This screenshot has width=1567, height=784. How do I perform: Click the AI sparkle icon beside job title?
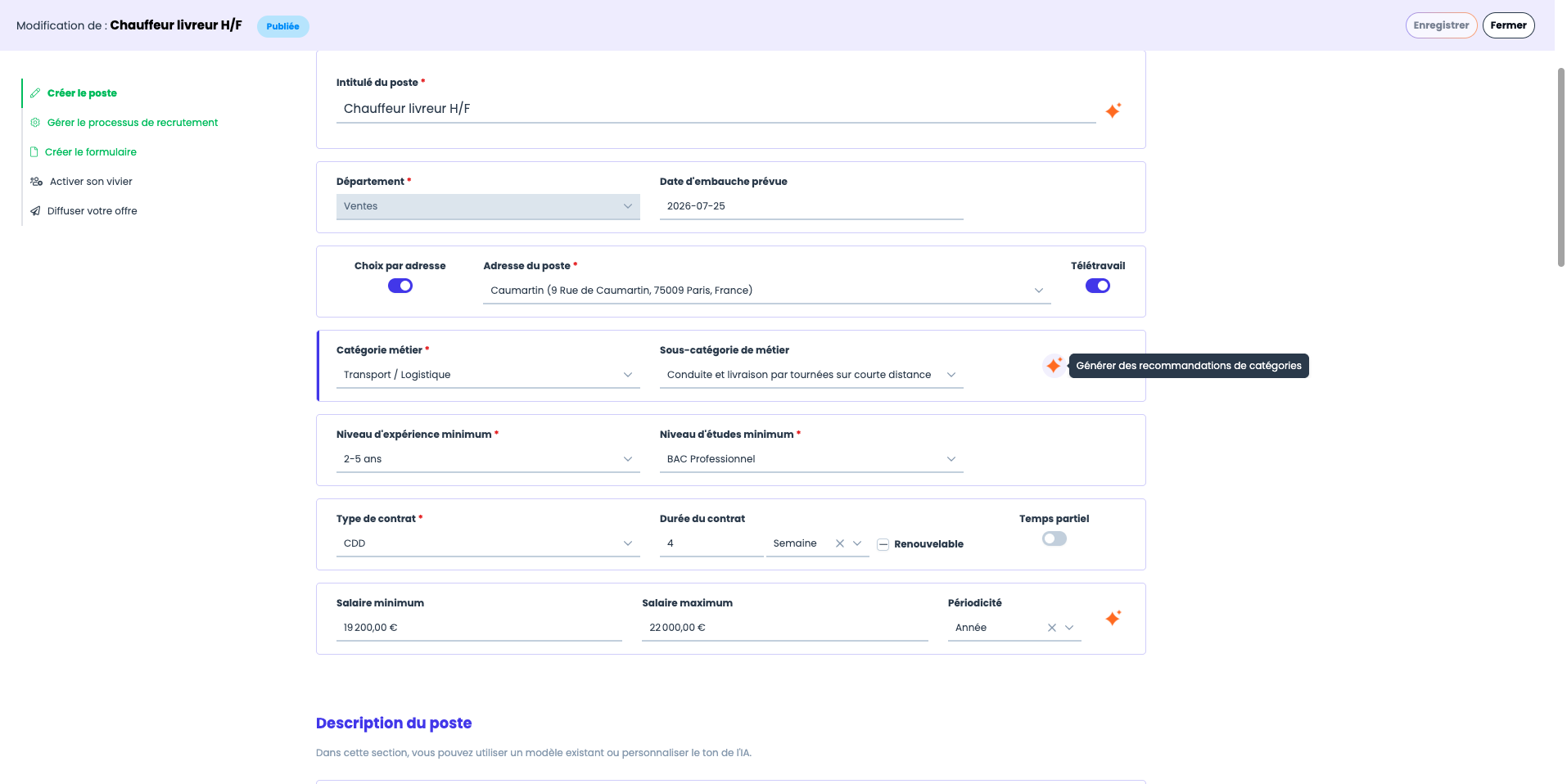pos(1113,110)
